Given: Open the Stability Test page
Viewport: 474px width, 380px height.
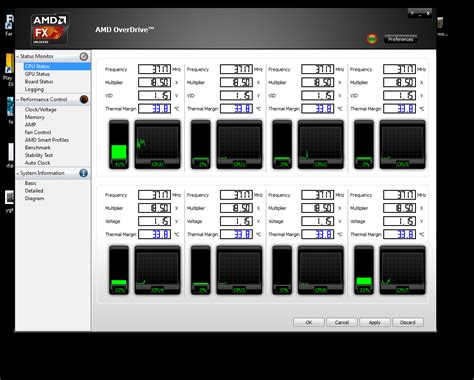Looking at the screenshot, I should point(39,155).
